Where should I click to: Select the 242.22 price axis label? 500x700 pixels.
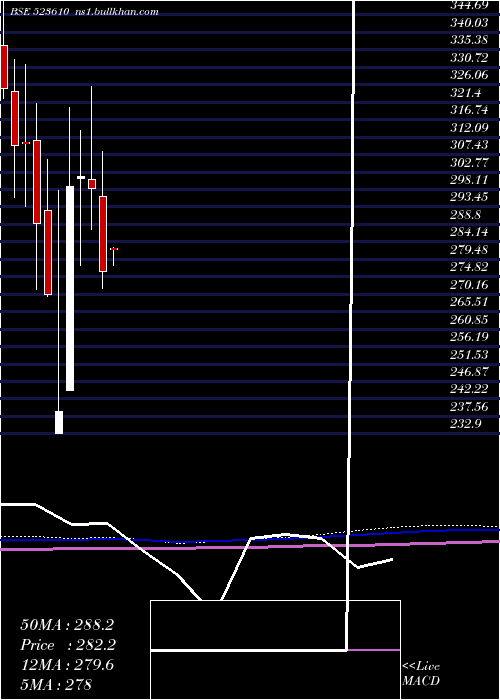[469, 389]
